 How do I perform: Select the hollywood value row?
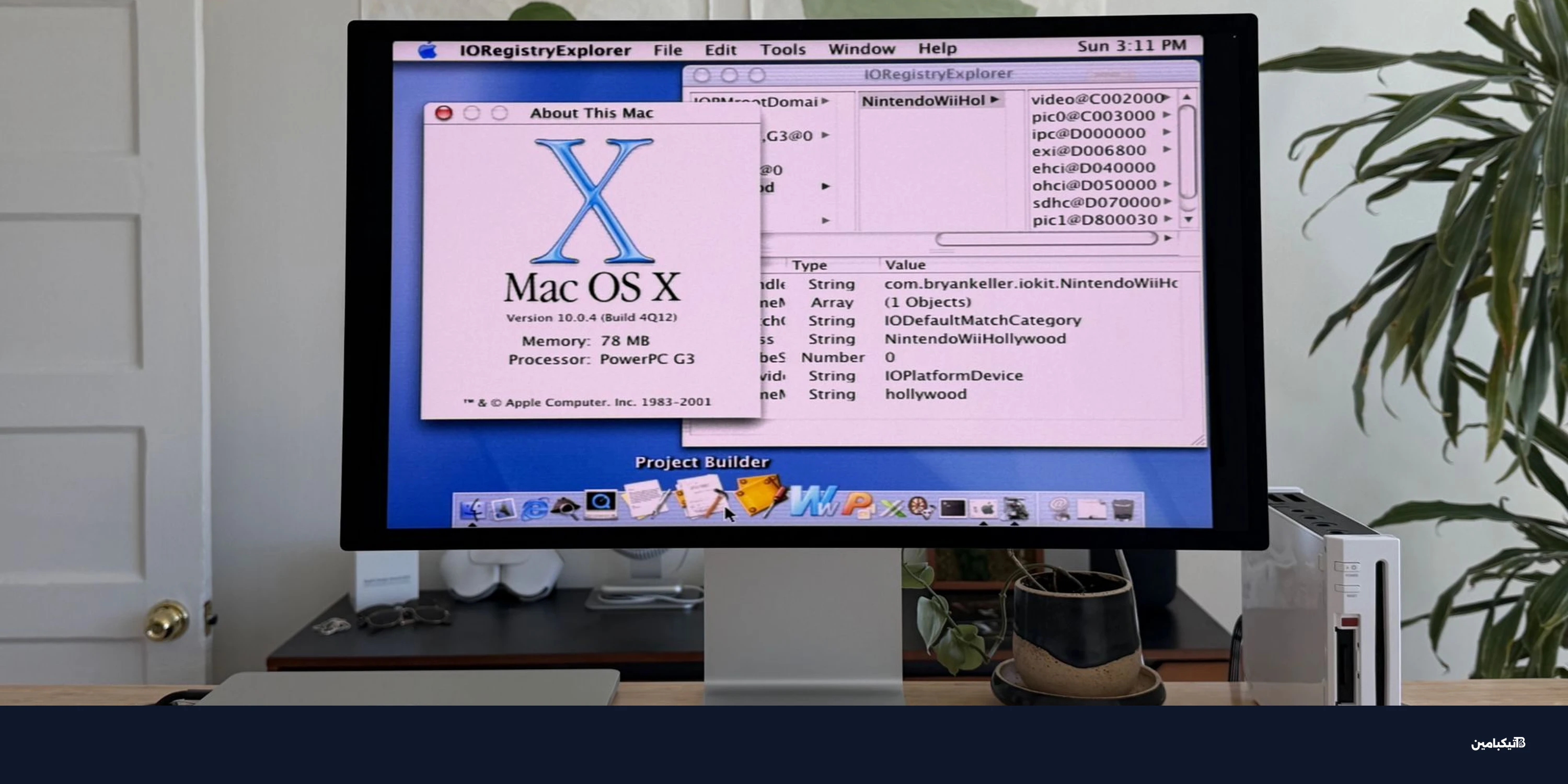click(925, 394)
